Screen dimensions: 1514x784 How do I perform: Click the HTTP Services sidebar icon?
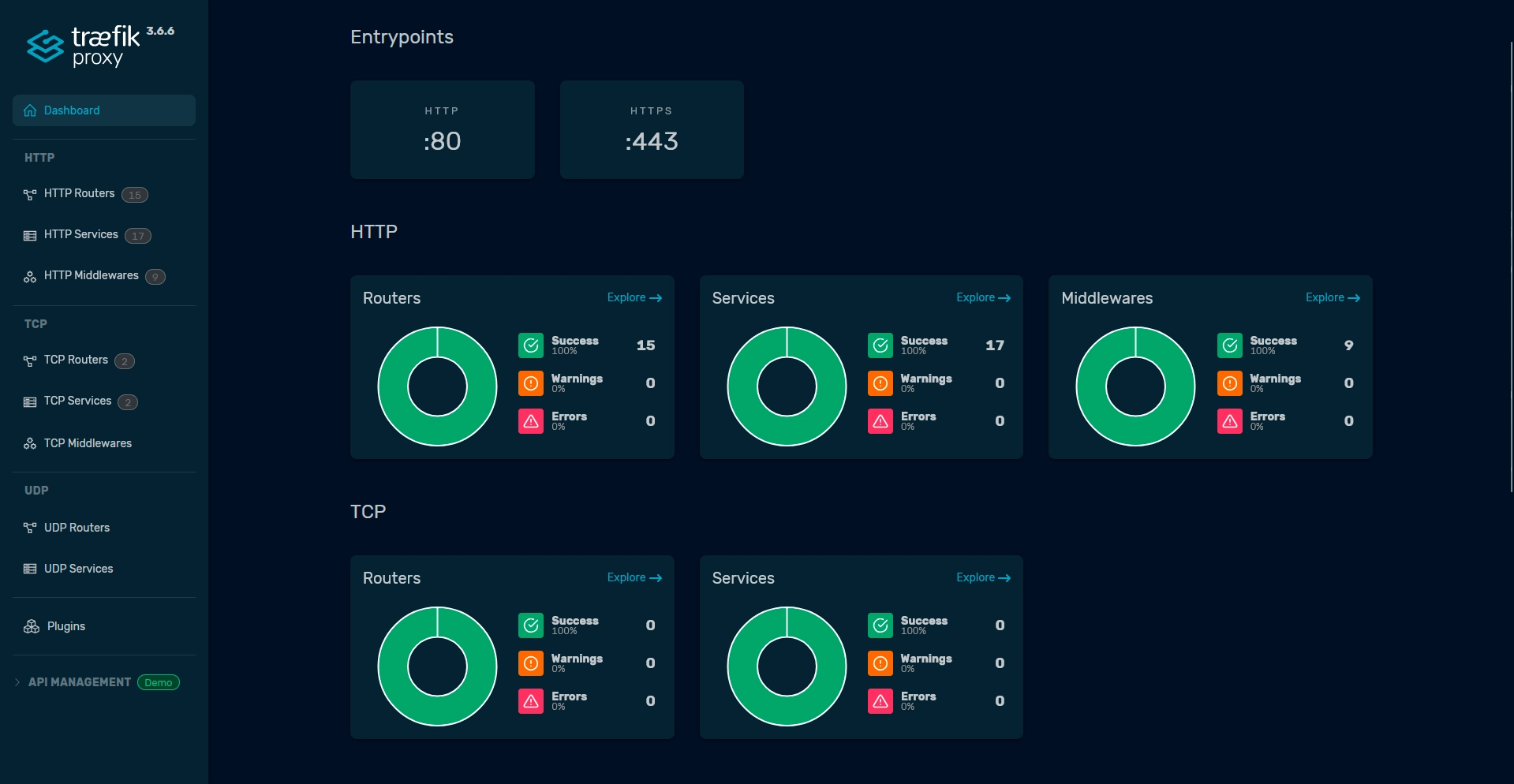pos(30,235)
